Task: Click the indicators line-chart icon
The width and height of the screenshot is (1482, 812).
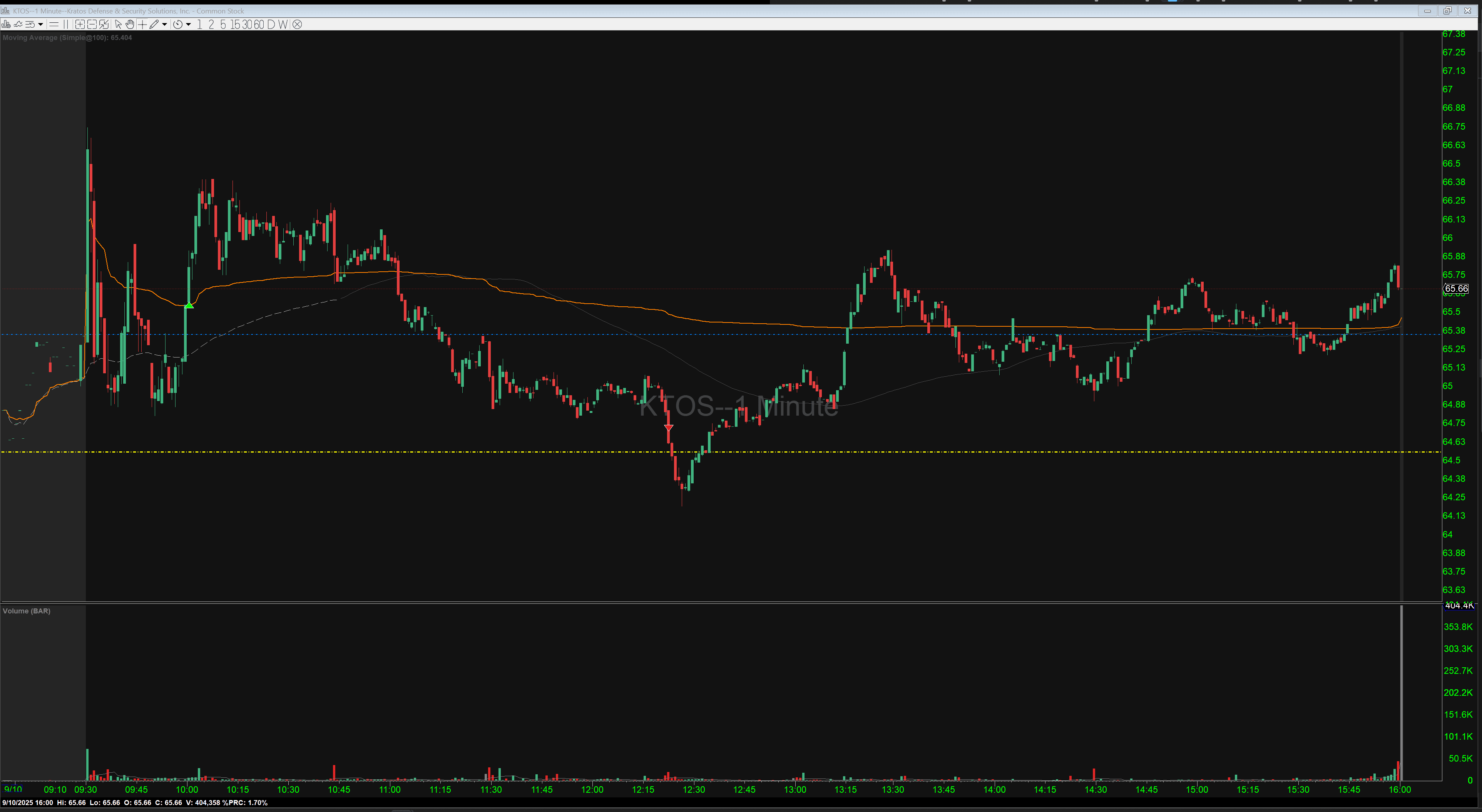Action: (x=18, y=24)
